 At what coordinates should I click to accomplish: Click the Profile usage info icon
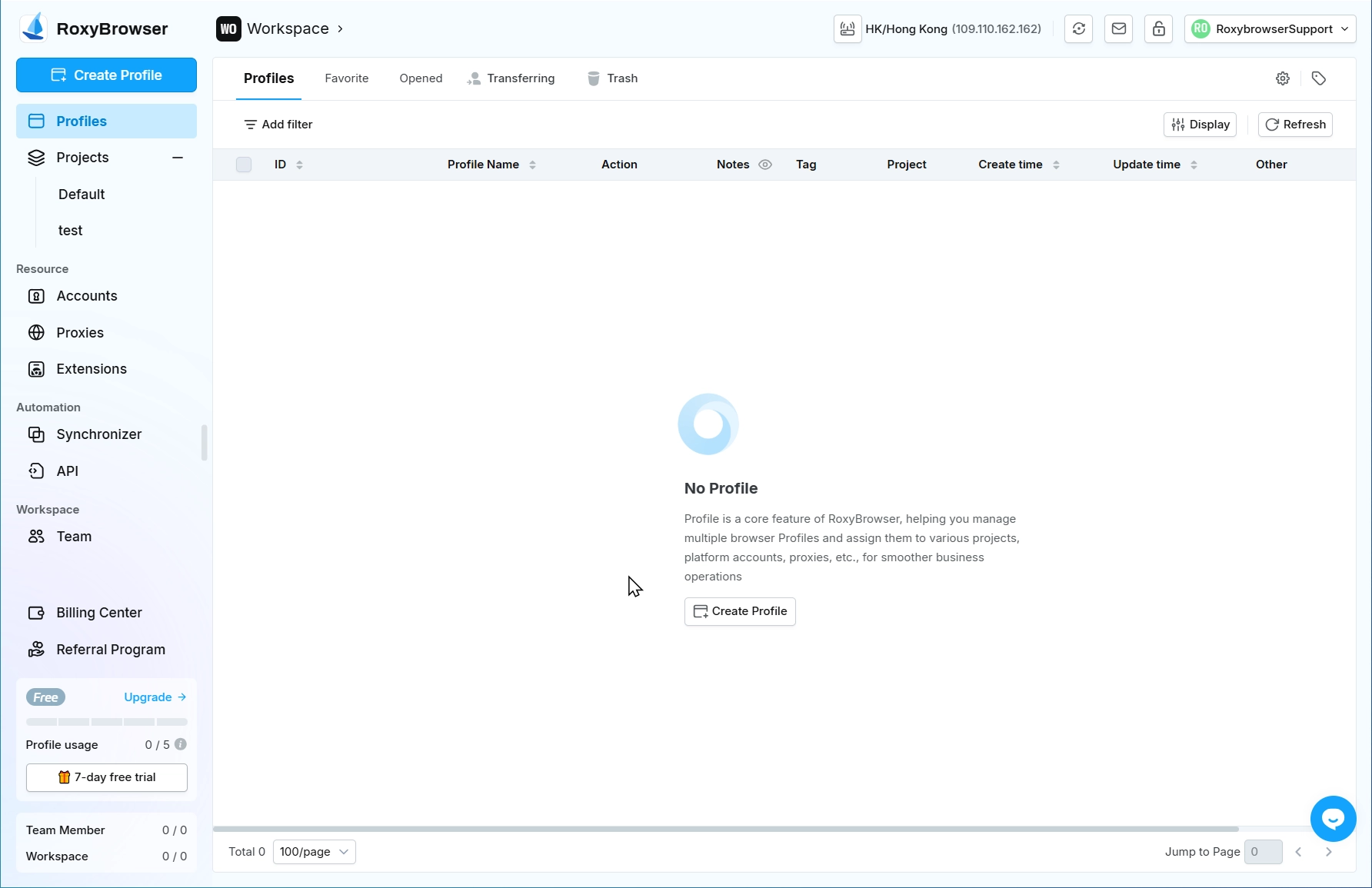[181, 744]
